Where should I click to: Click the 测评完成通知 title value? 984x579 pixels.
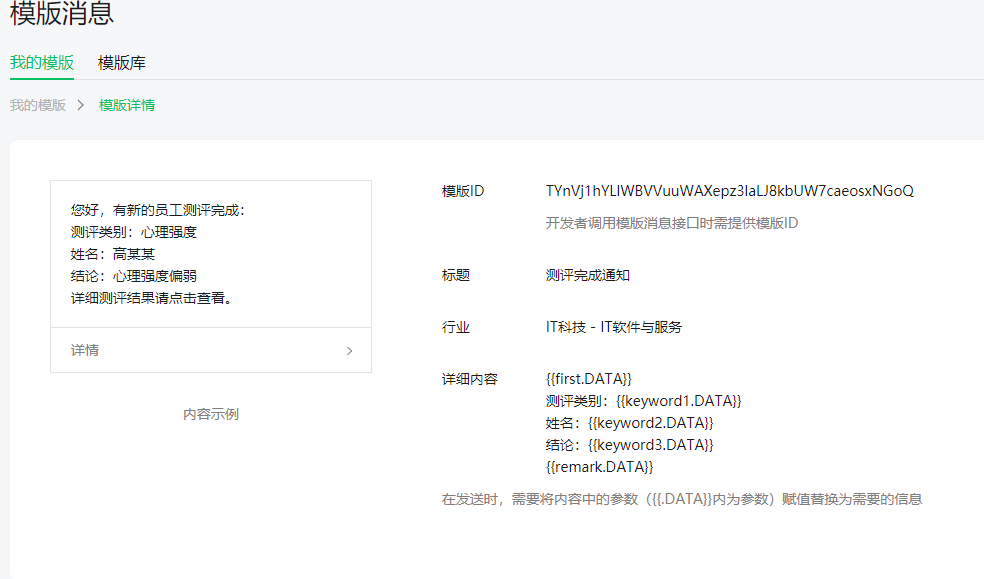tap(587, 275)
